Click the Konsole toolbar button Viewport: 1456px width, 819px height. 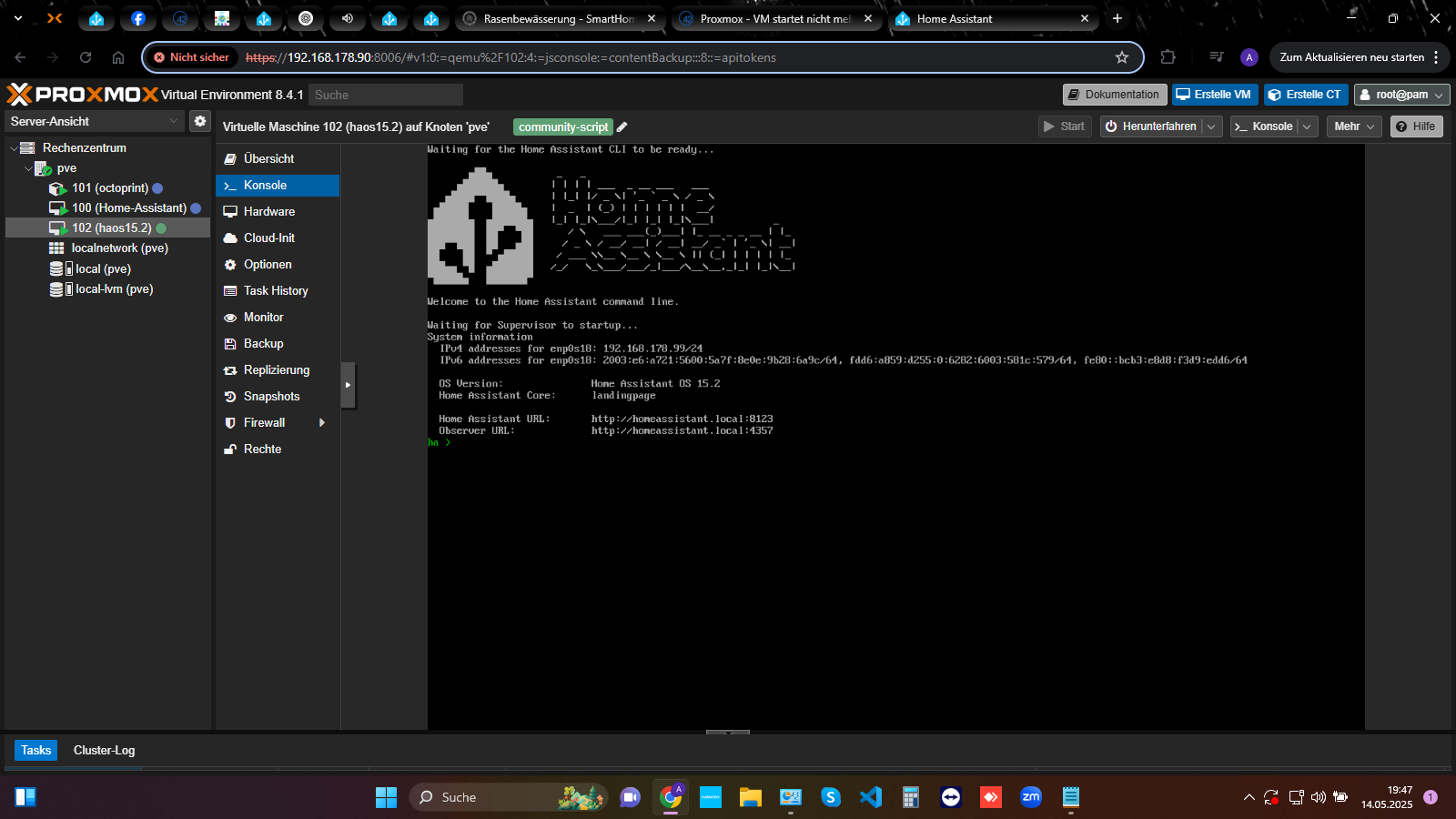(1263, 126)
